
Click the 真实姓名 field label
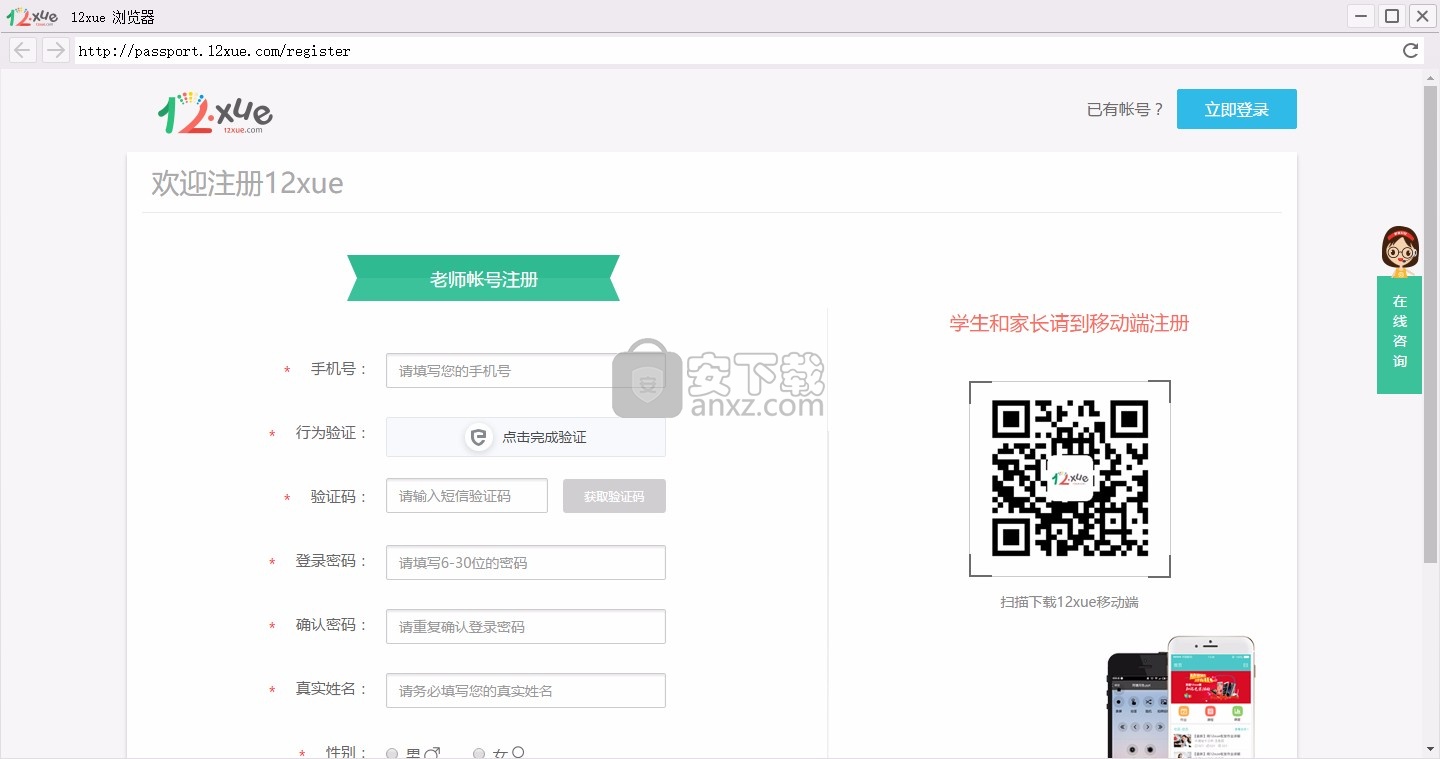(331, 689)
